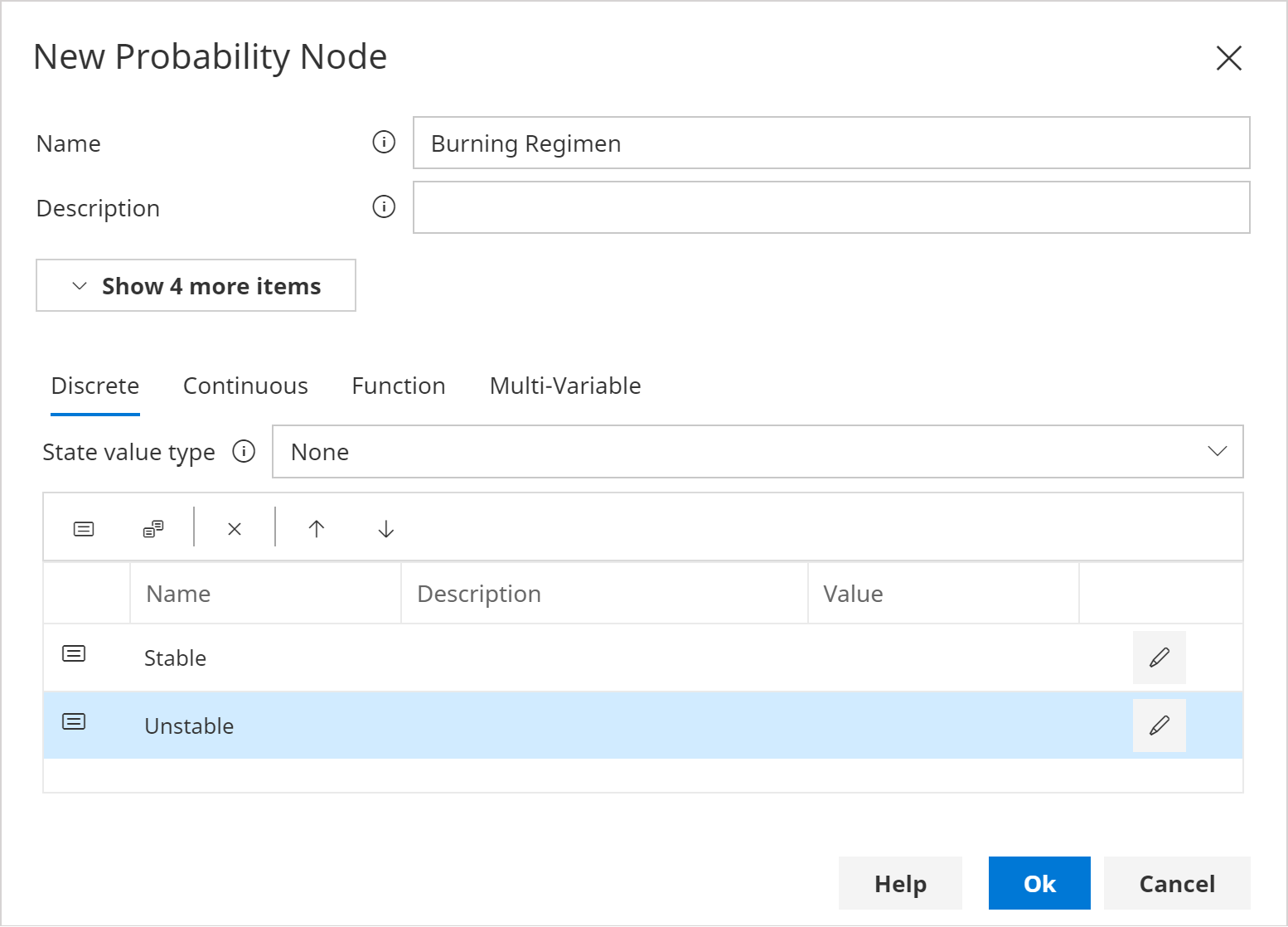Edit the Stable state with the pencil icon
The width and height of the screenshot is (1288, 927).
[1159, 657]
